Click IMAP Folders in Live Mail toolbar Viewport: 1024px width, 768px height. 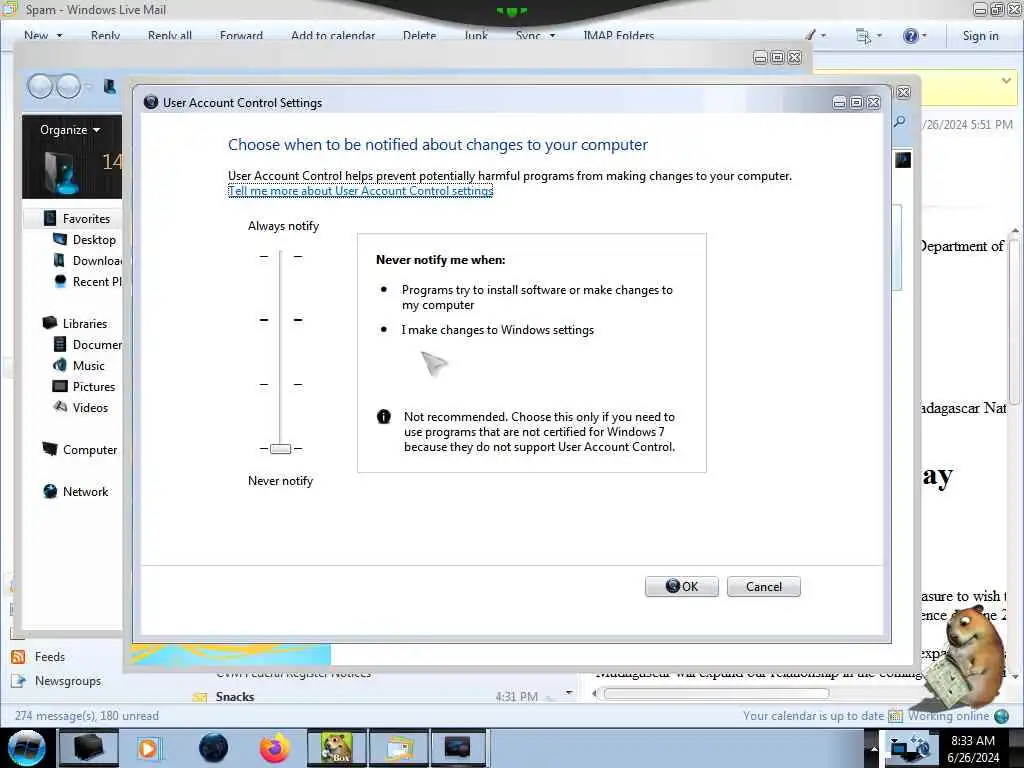pyautogui.click(x=618, y=35)
